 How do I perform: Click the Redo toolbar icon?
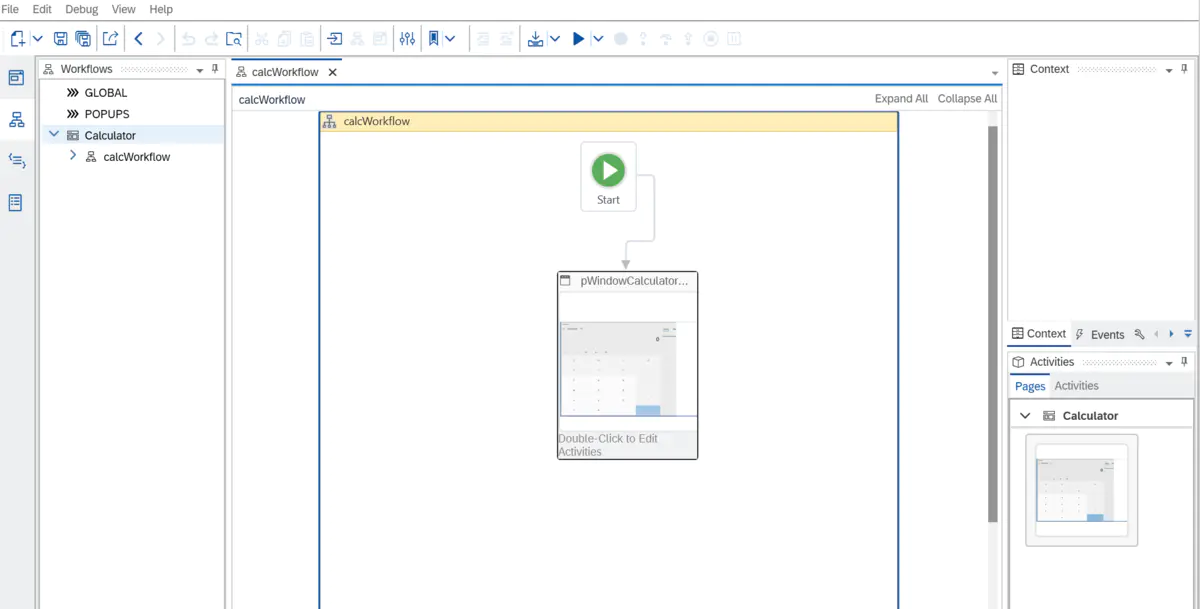211,39
